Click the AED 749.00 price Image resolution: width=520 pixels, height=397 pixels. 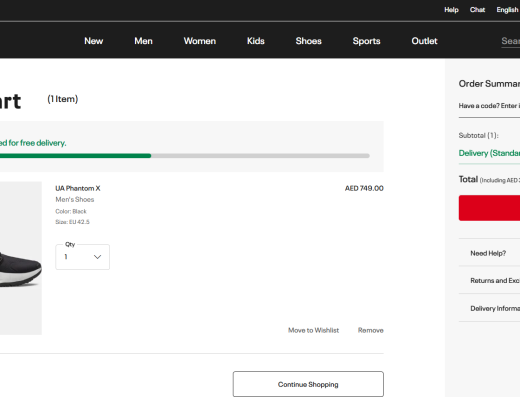pos(364,188)
